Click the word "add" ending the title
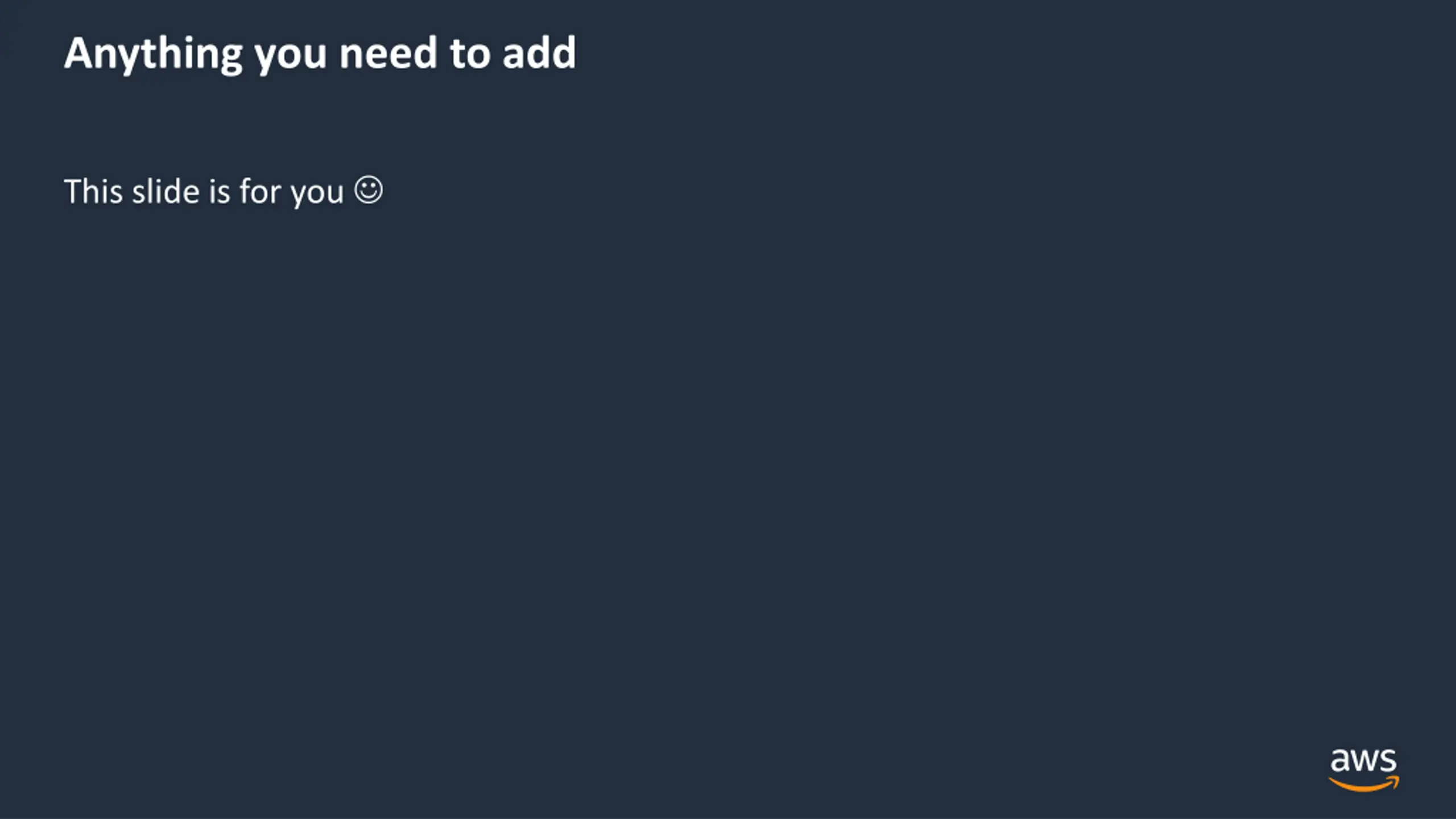 (539, 52)
